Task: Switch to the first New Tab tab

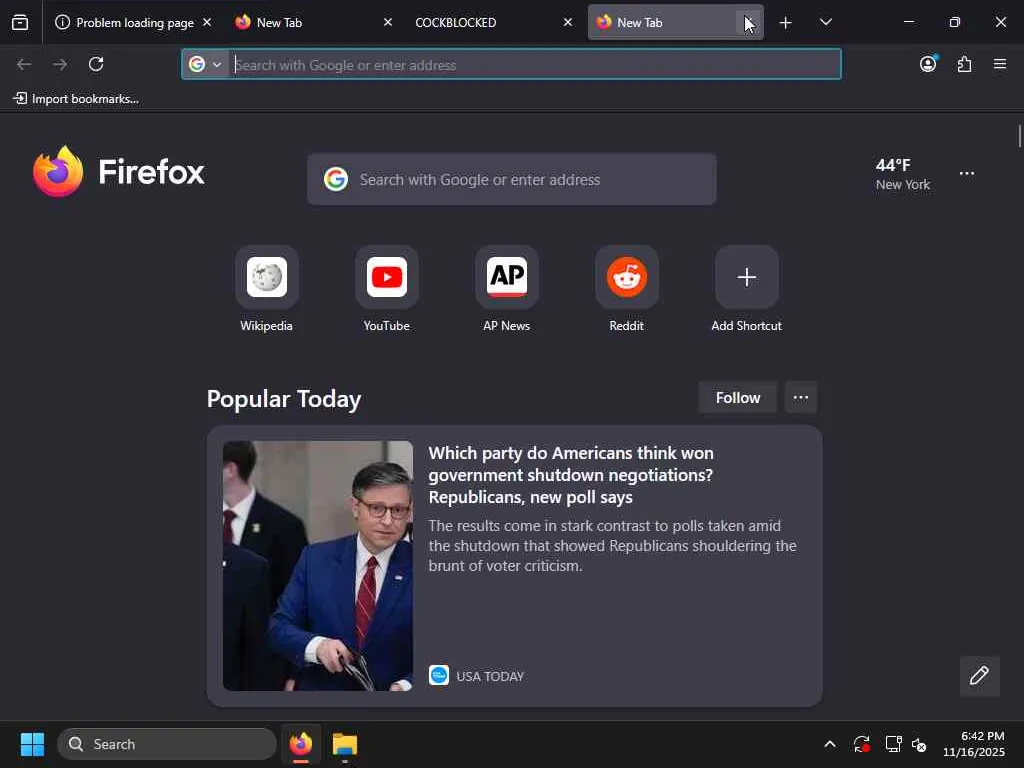Action: pos(312,22)
